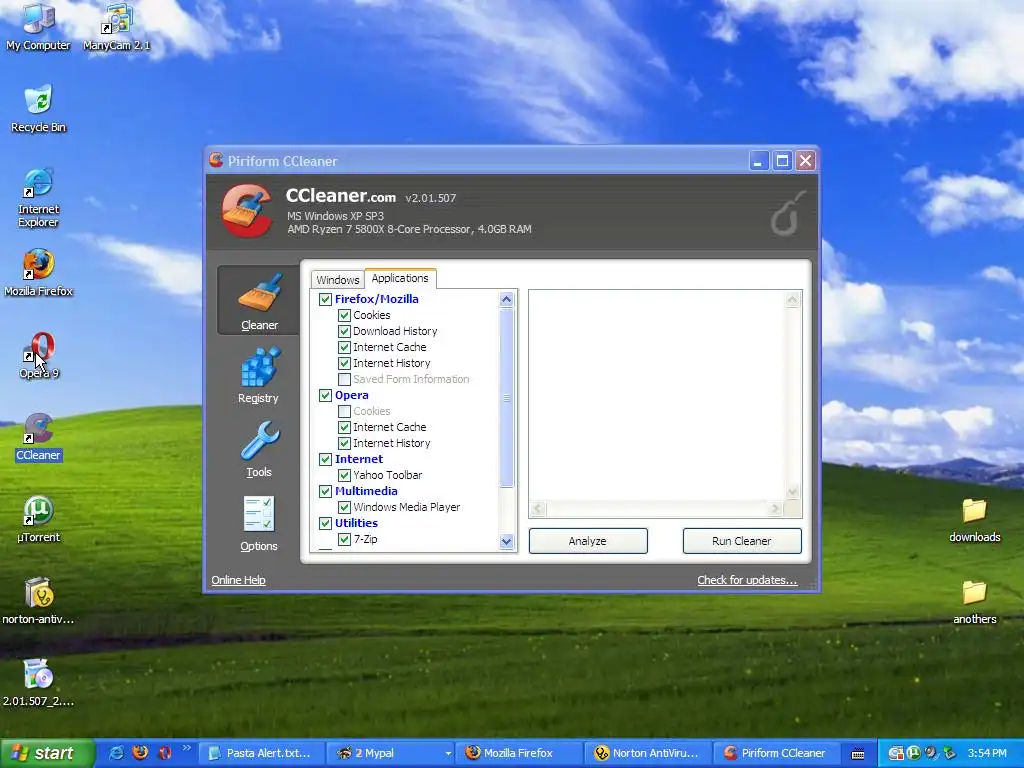Click the Opera Internet History label
The height and width of the screenshot is (768, 1024).
coord(391,443)
